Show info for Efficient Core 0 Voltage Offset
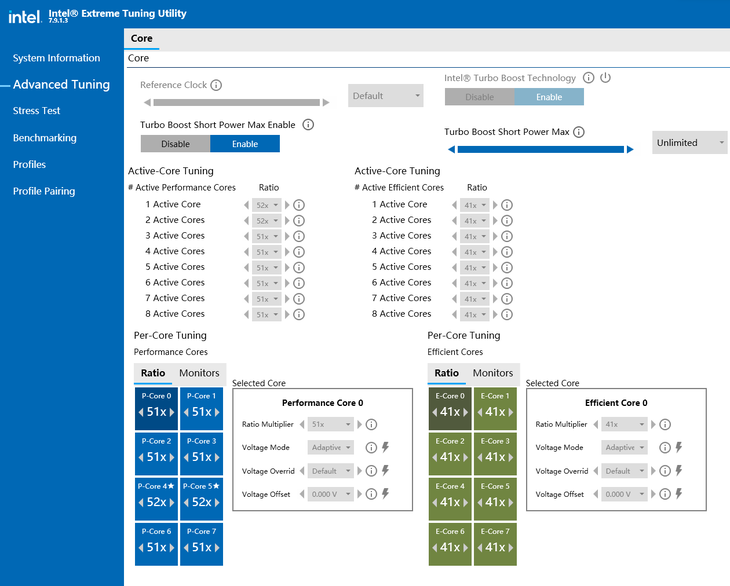This screenshot has width=730, height=586. 665,494
